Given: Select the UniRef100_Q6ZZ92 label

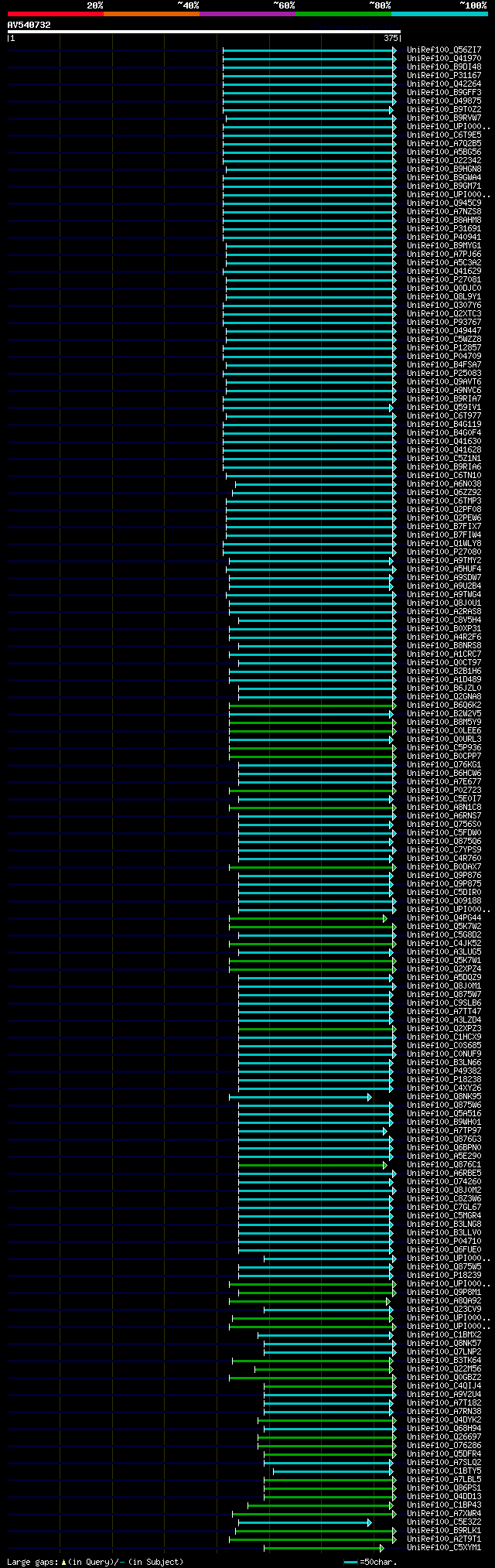Looking at the screenshot, I should 444,492.
